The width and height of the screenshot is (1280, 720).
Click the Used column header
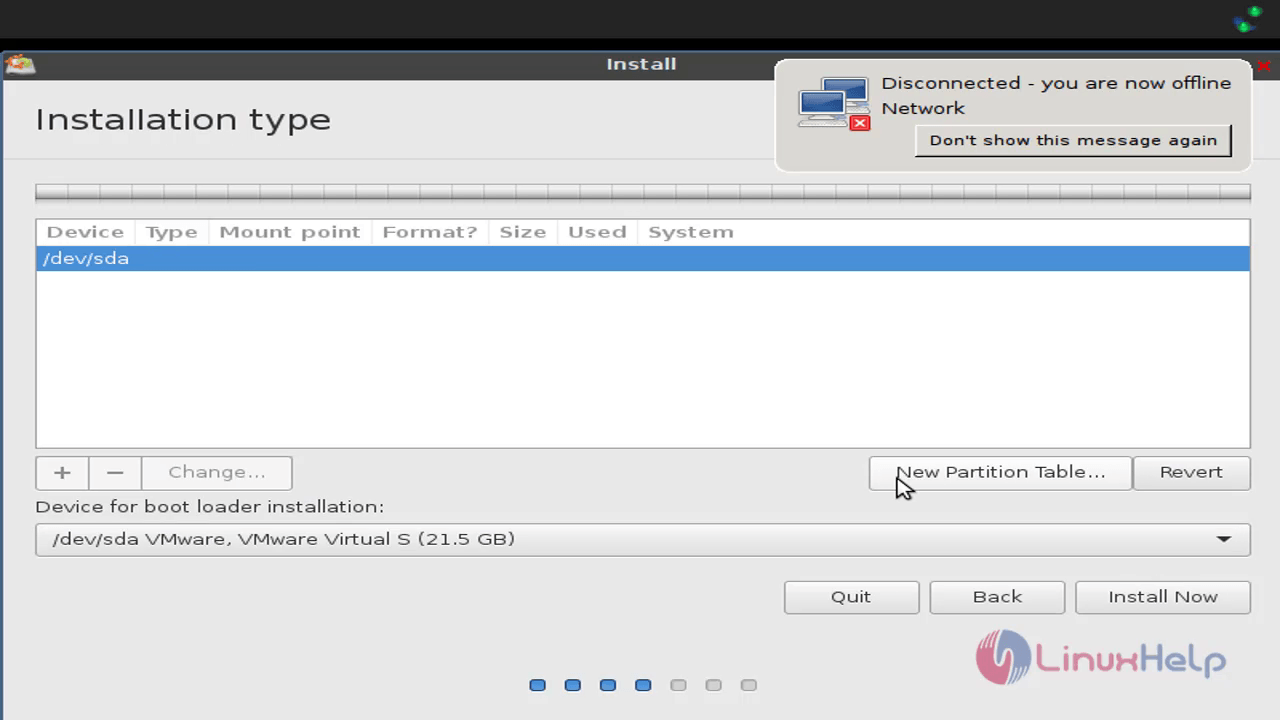pyautogui.click(x=597, y=232)
